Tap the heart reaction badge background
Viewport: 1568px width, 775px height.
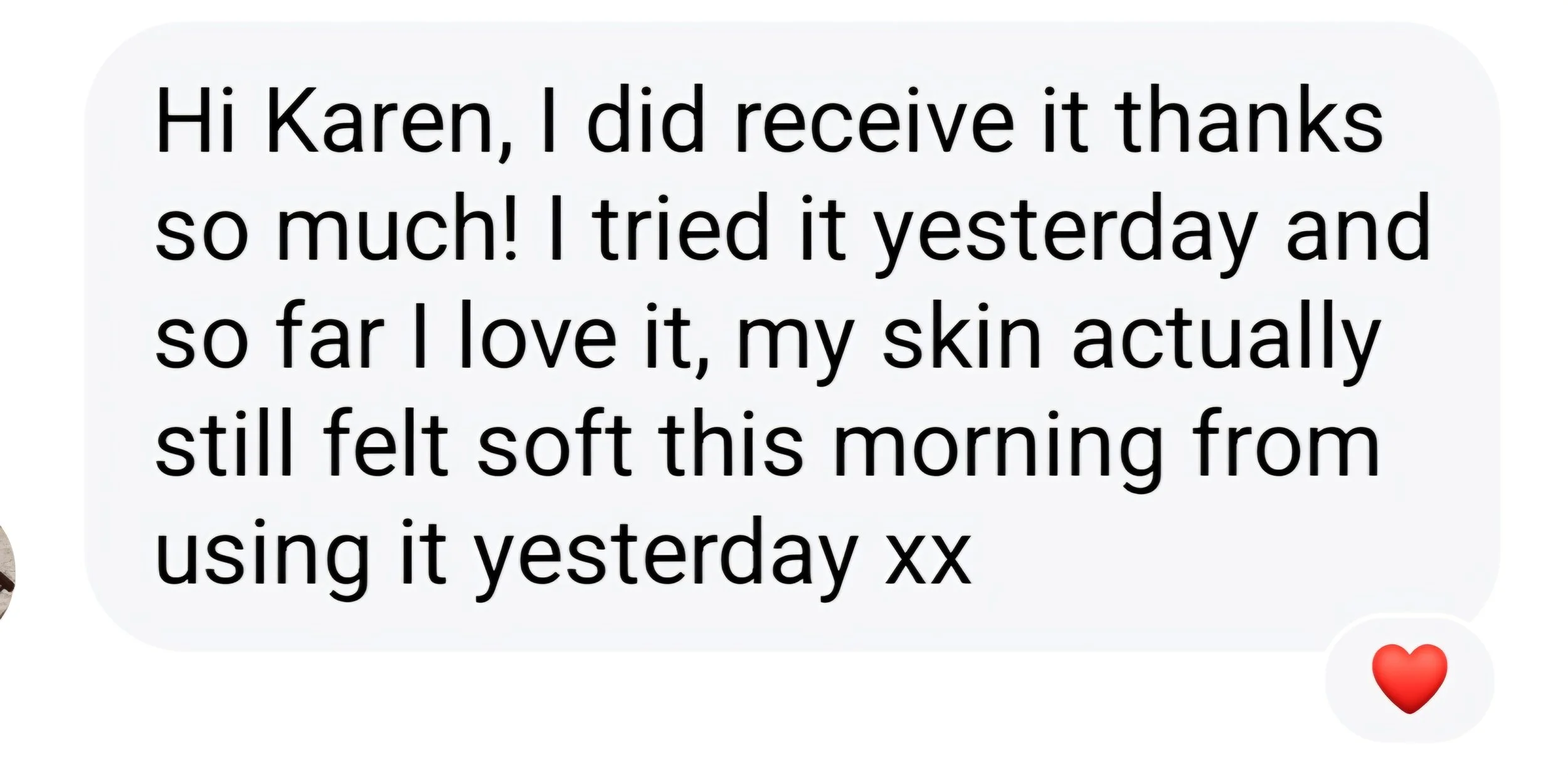[1409, 679]
